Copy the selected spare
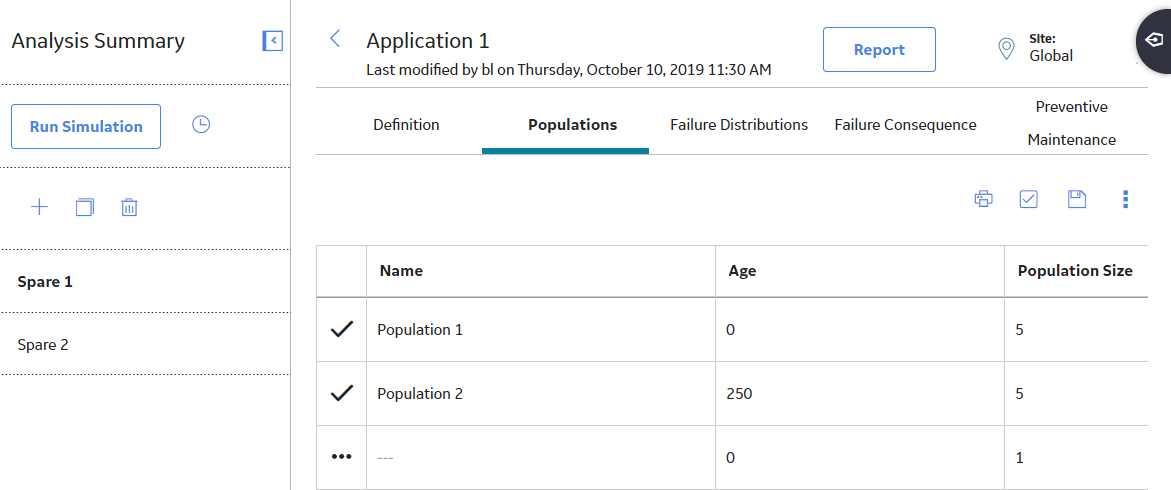 pos(84,207)
